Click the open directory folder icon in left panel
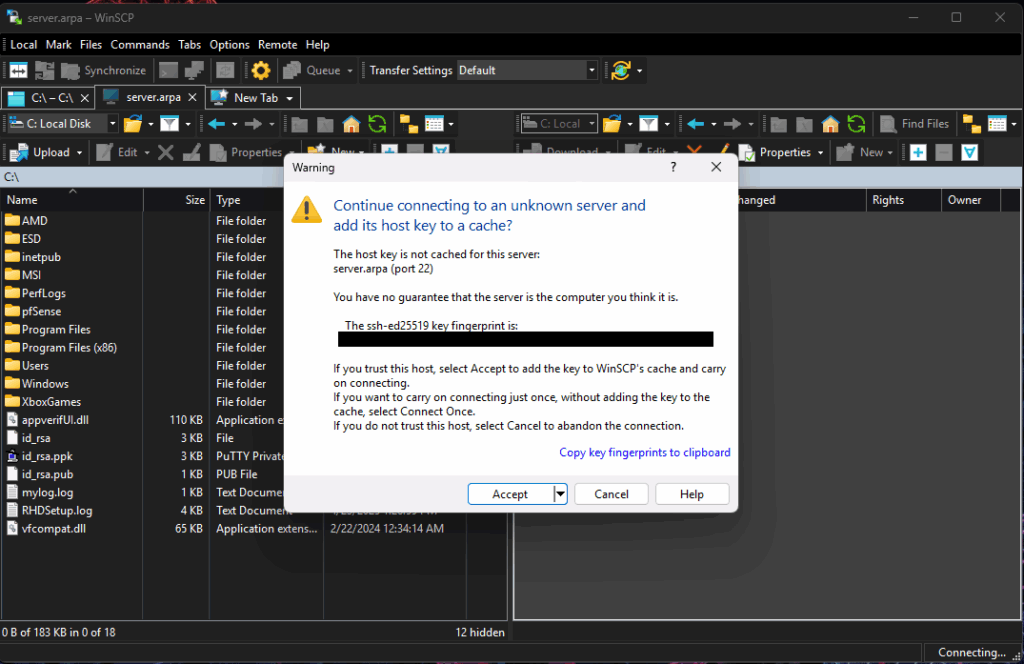 coord(133,123)
